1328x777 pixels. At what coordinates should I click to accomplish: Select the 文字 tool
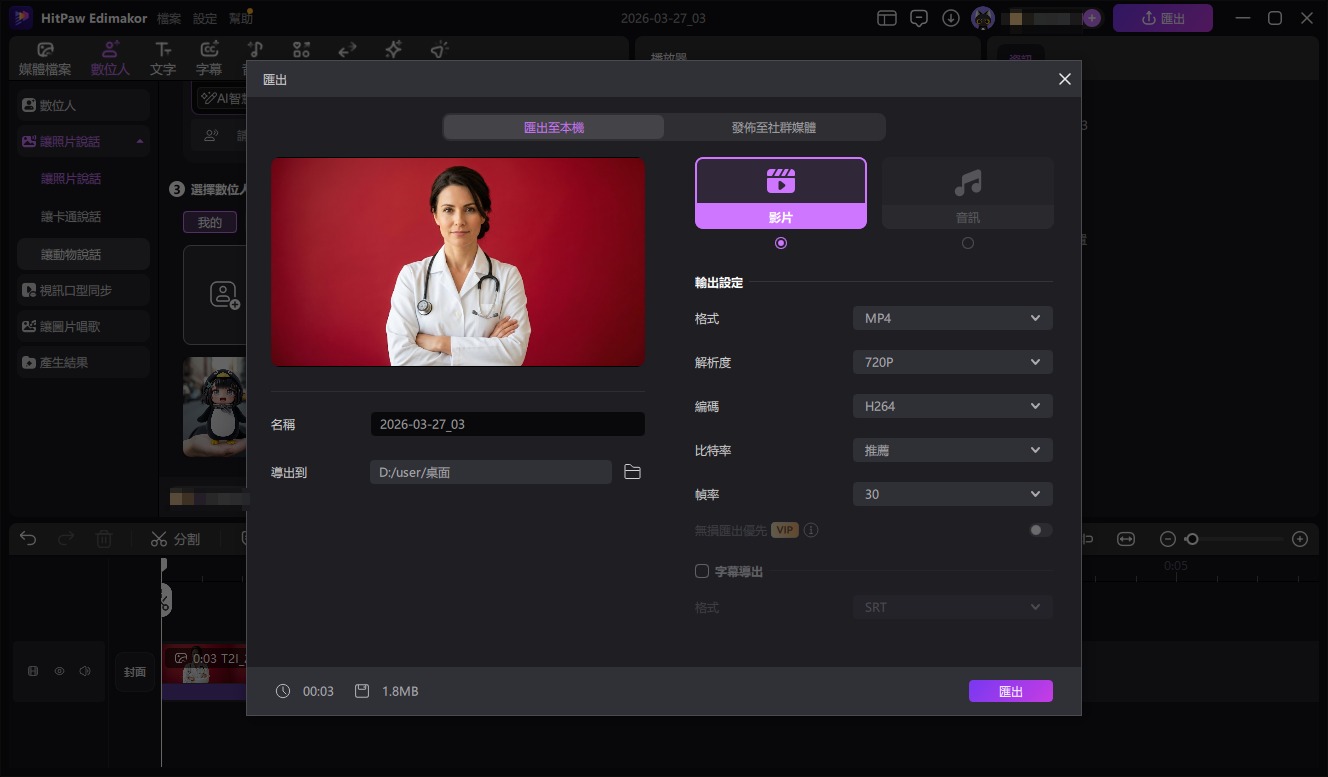point(162,57)
